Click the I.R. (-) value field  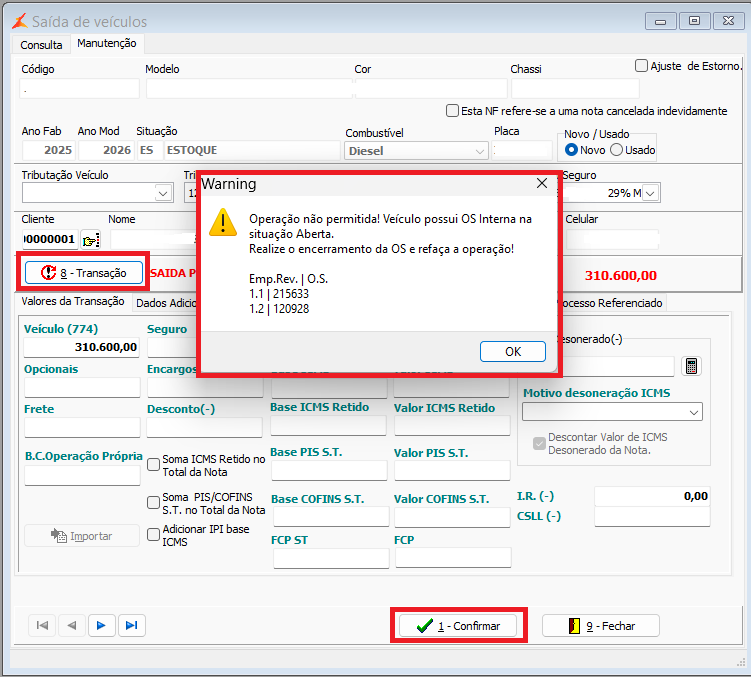(x=652, y=496)
